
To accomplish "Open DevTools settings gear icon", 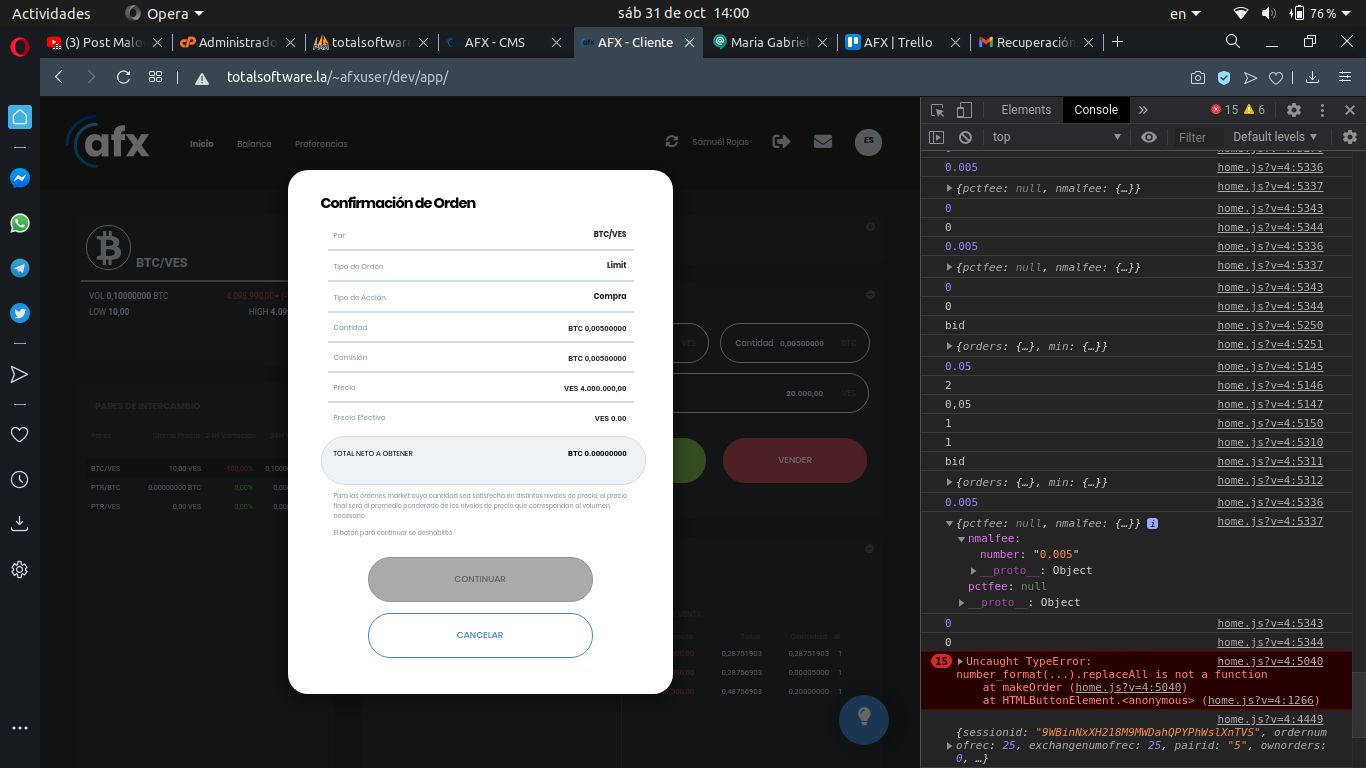I will click(x=1293, y=110).
